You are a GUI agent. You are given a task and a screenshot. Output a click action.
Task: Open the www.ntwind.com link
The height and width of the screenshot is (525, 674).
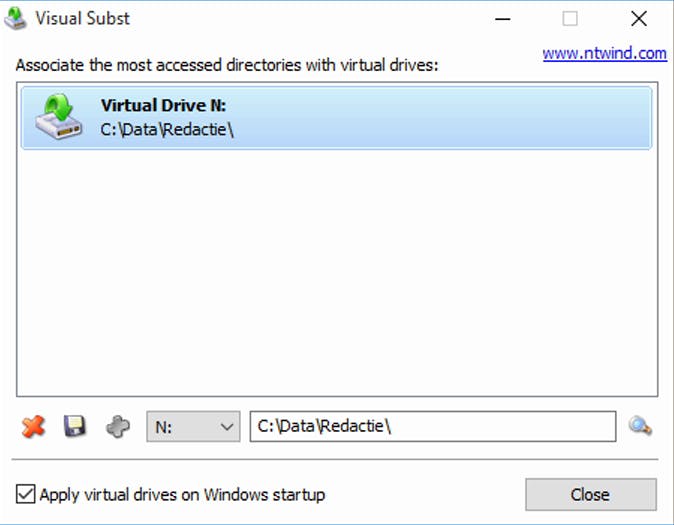point(604,54)
